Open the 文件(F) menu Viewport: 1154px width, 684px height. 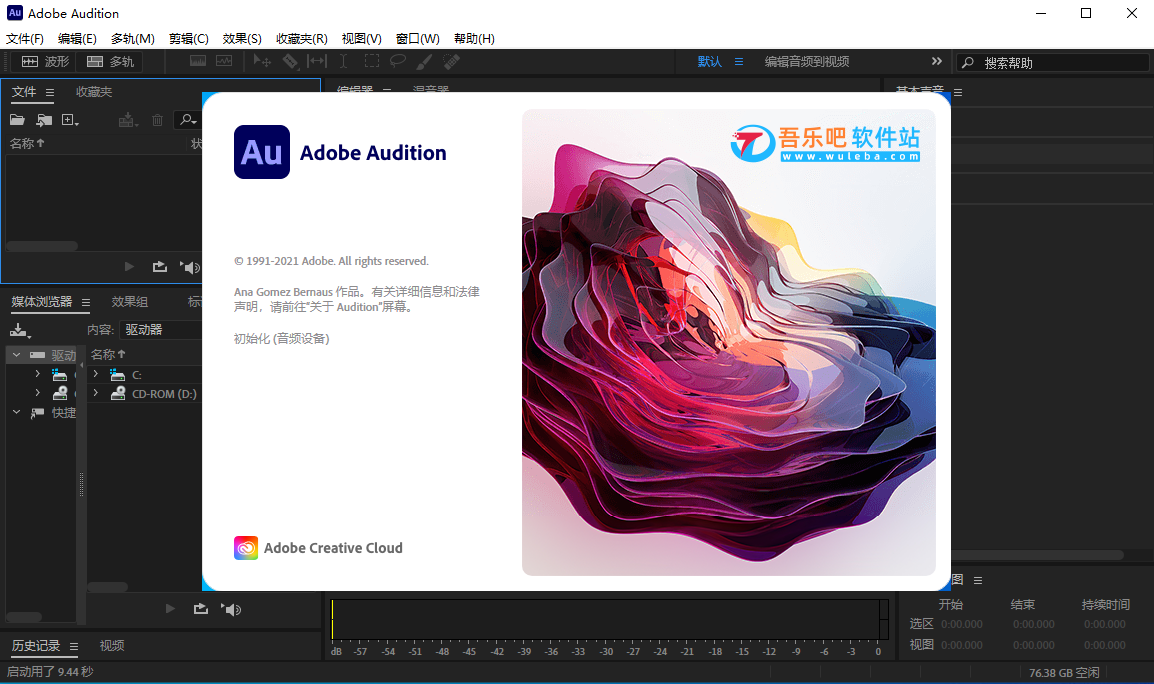pyautogui.click(x=25, y=38)
